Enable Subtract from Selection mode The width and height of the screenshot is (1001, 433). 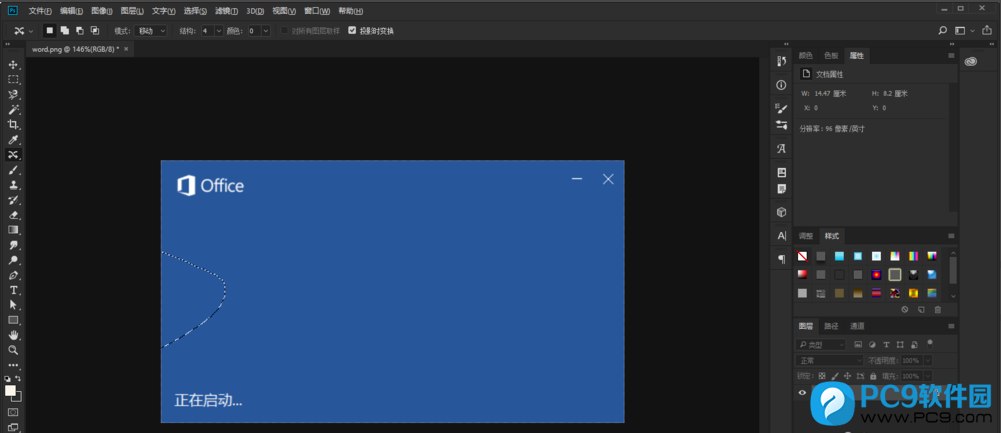tap(80, 30)
